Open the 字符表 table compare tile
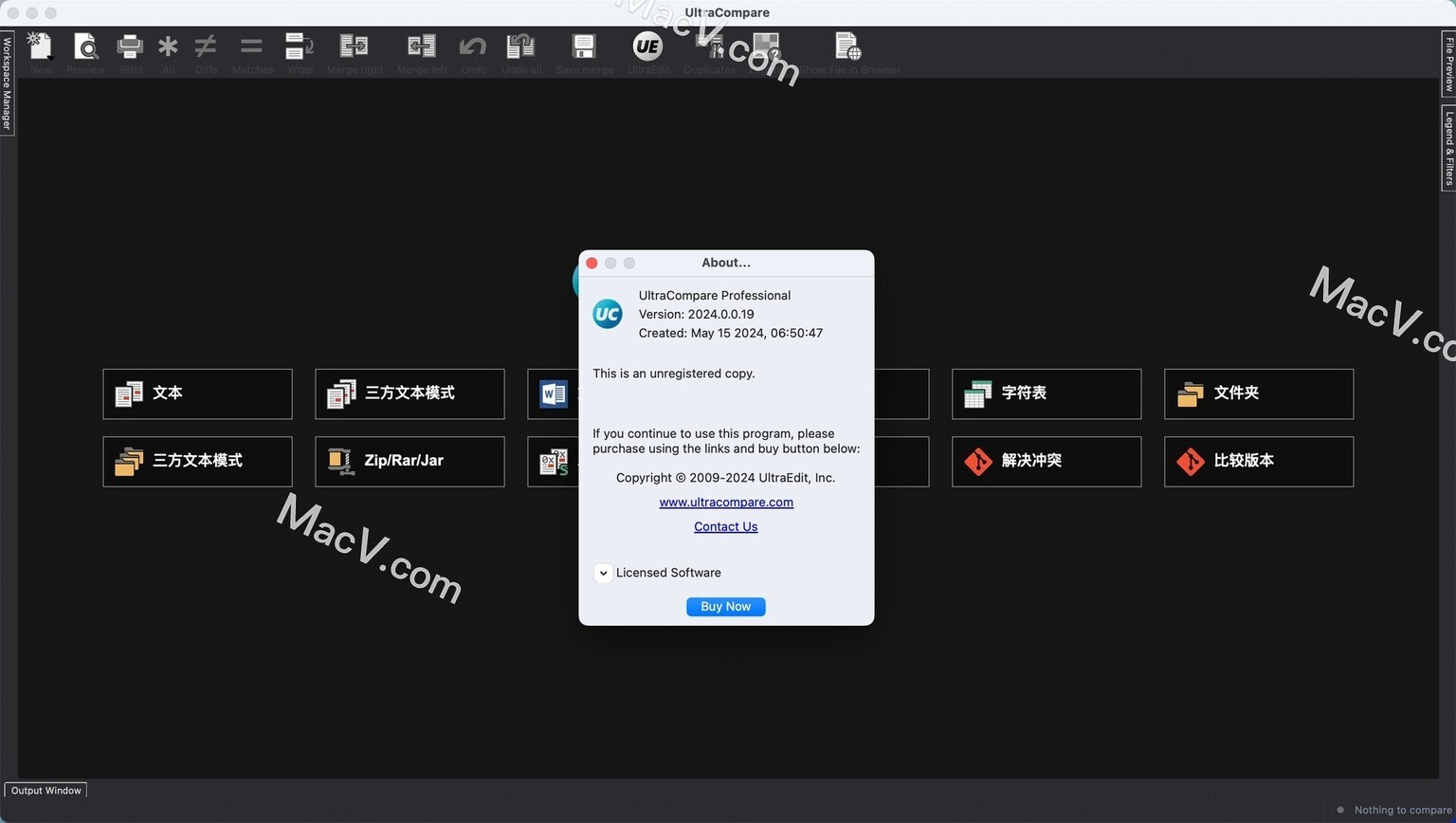The image size is (1456, 823). tap(1046, 393)
